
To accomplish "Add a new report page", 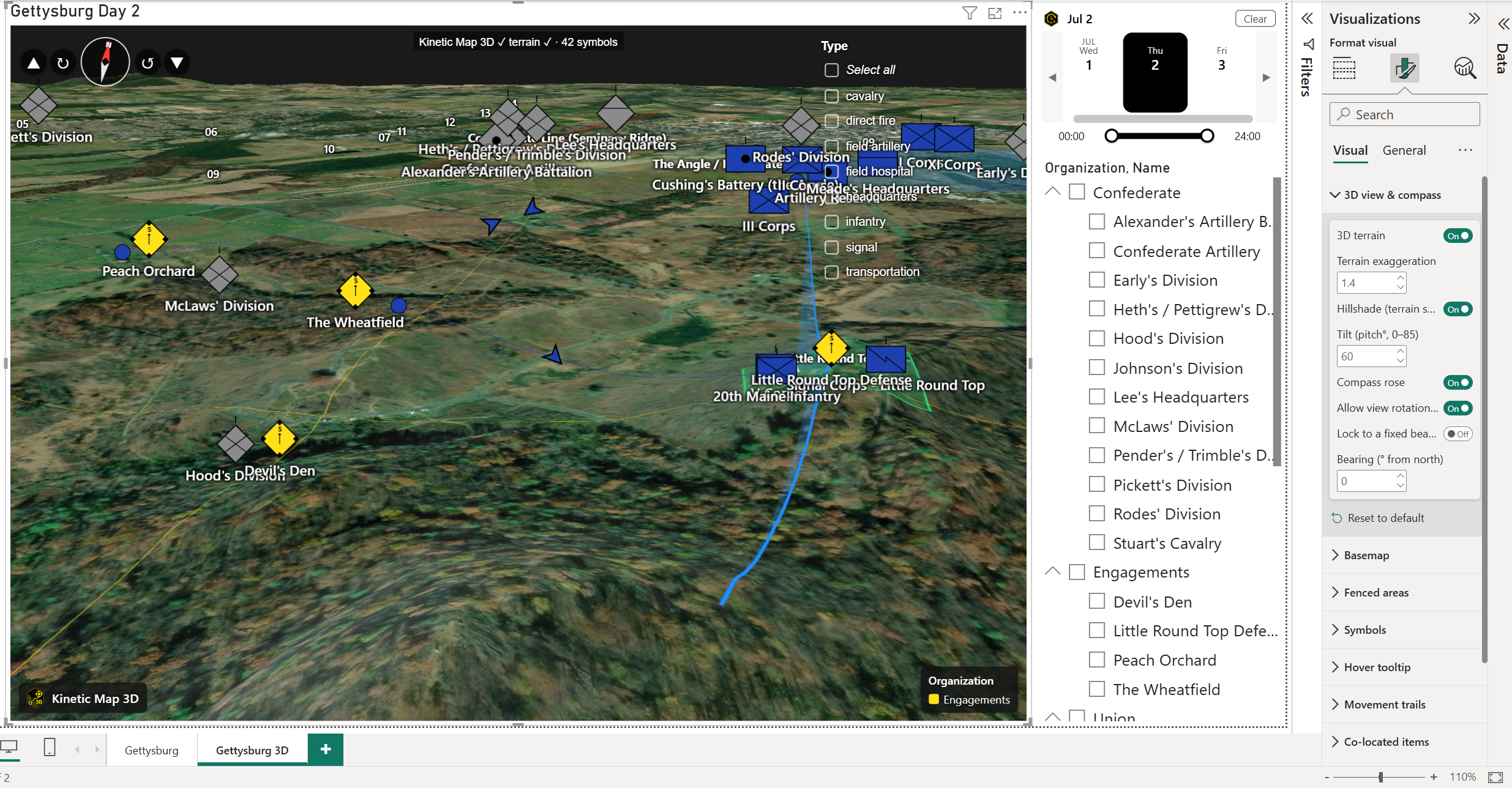I will (326, 749).
